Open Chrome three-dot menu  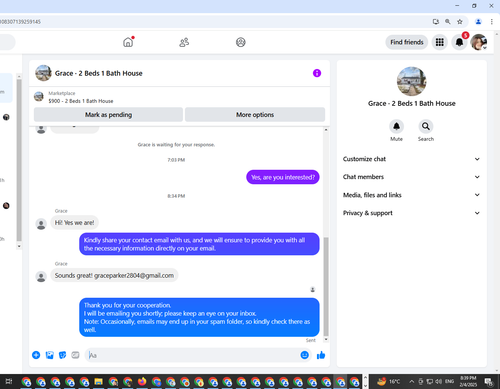click(x=492, y=22)
